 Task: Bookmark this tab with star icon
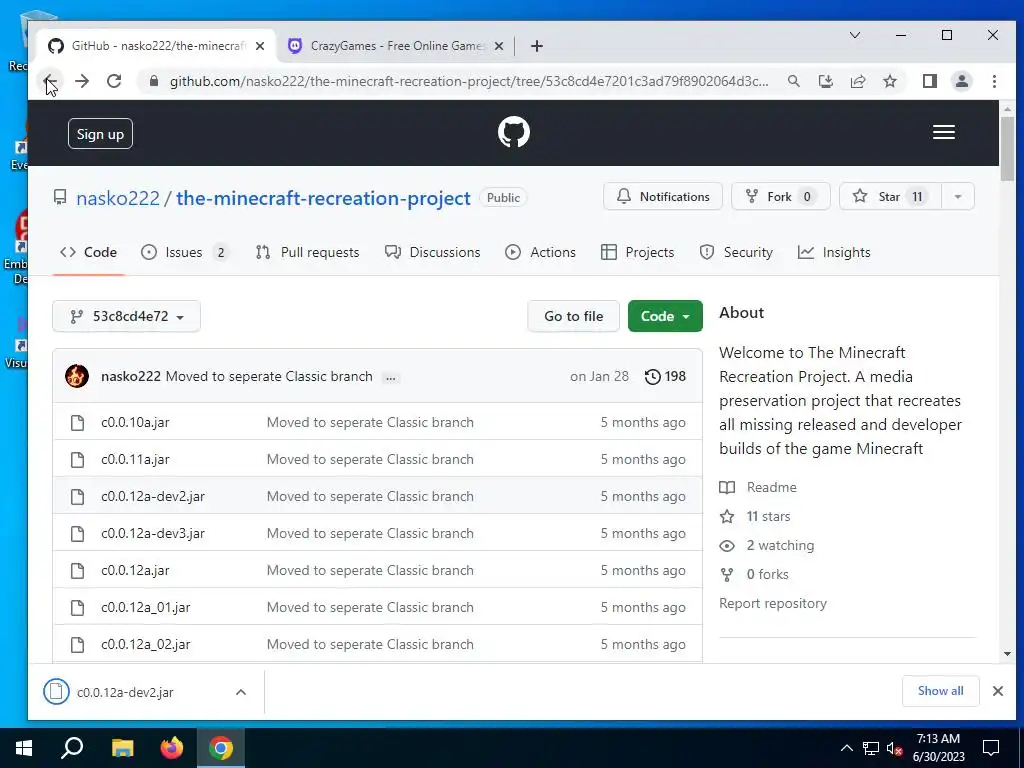point(889,81)
